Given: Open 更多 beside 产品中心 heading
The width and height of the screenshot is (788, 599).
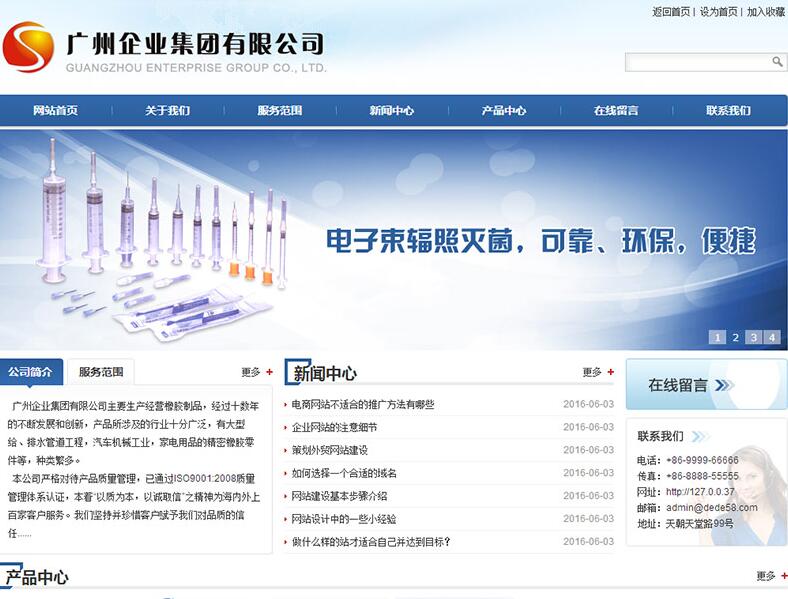Looking at the screenshot, I should (771, 576).
